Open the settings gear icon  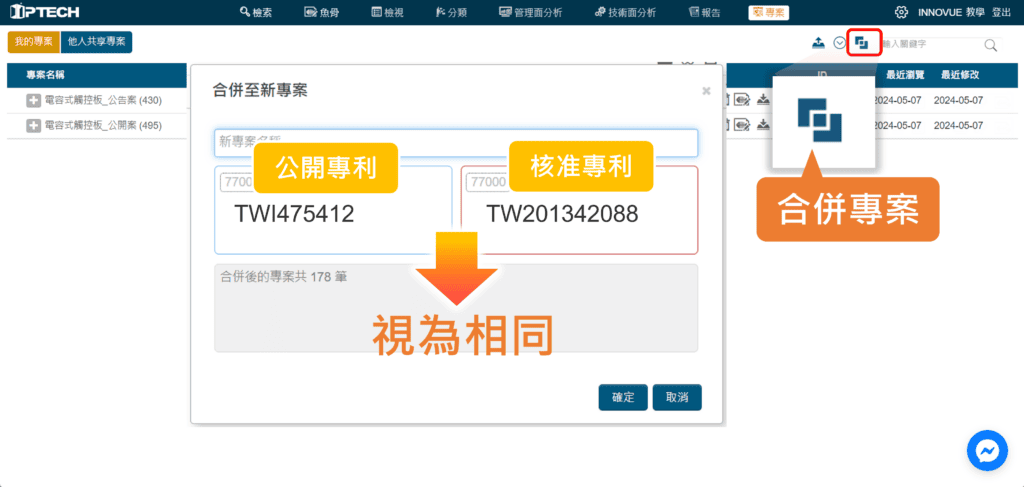[x=901, y=12]
